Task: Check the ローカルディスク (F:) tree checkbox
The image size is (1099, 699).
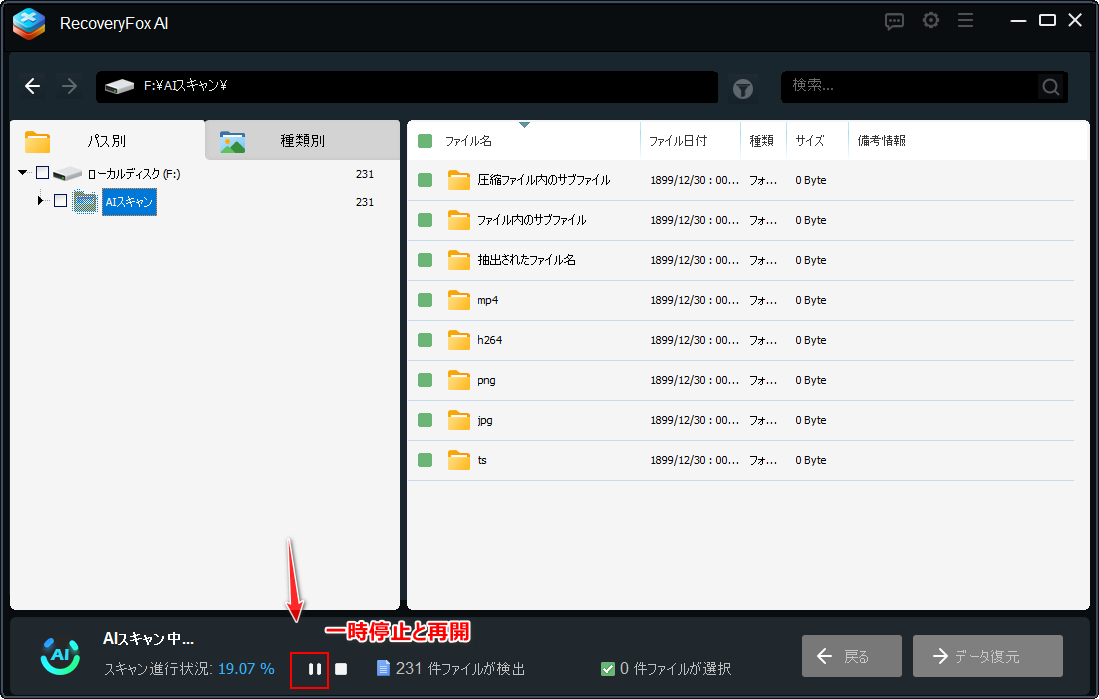Action: click(x=42, y=172)
